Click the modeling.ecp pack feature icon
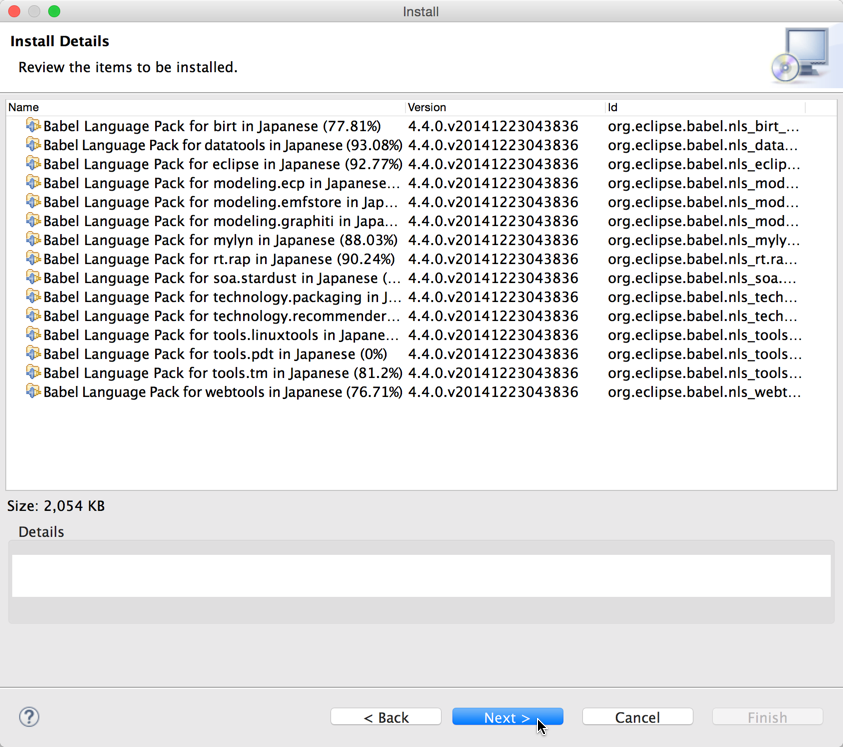 coord(33,182)
